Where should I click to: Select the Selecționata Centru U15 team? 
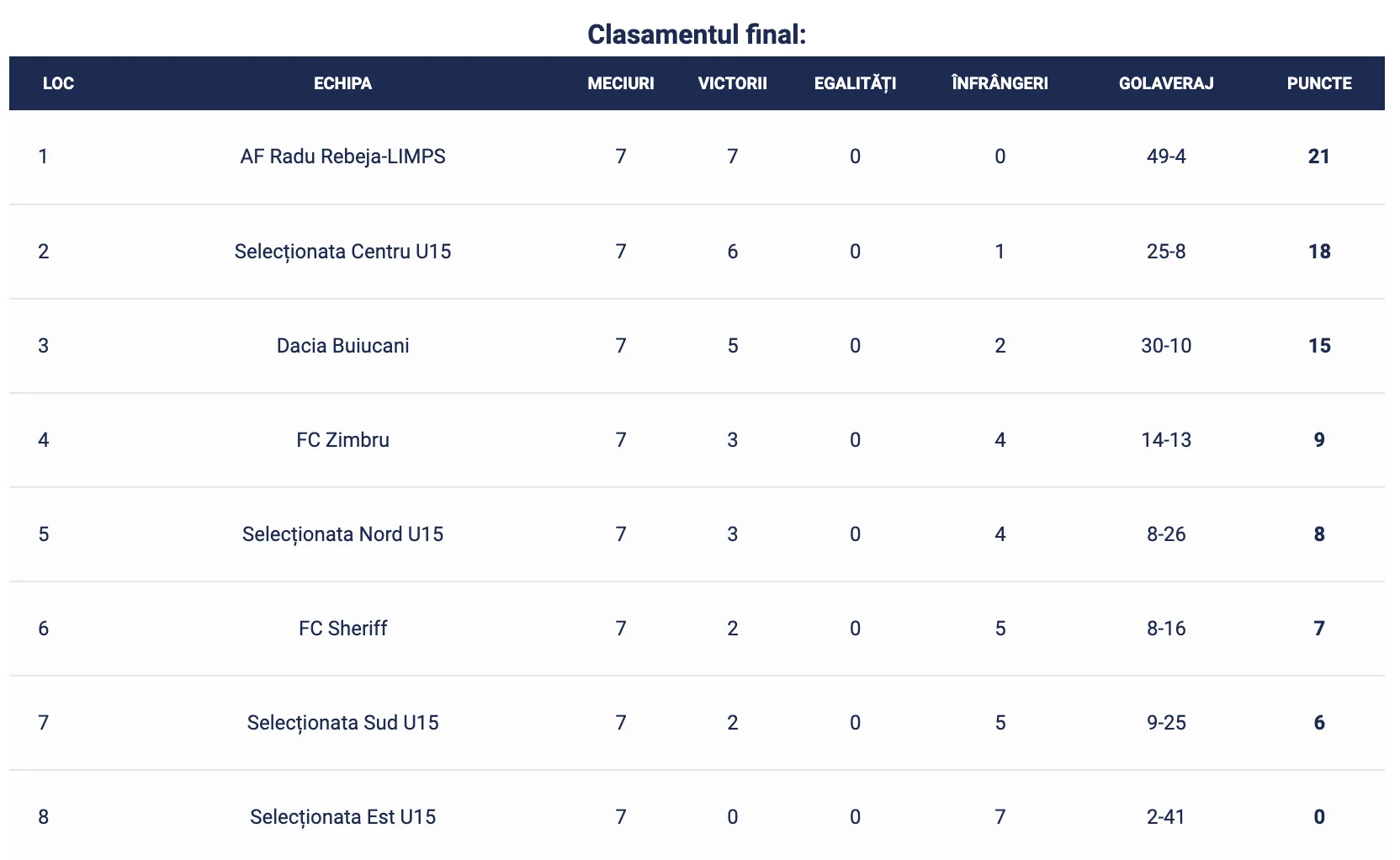342,252
